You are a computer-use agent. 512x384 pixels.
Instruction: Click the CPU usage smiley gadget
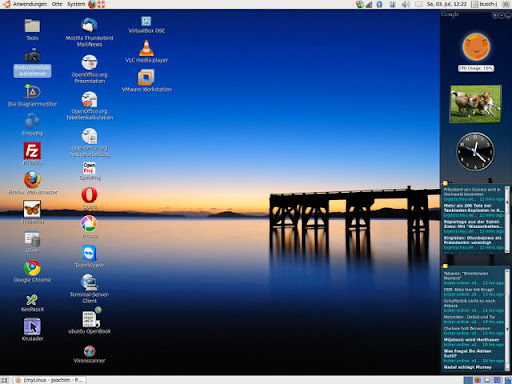(476, 47)
